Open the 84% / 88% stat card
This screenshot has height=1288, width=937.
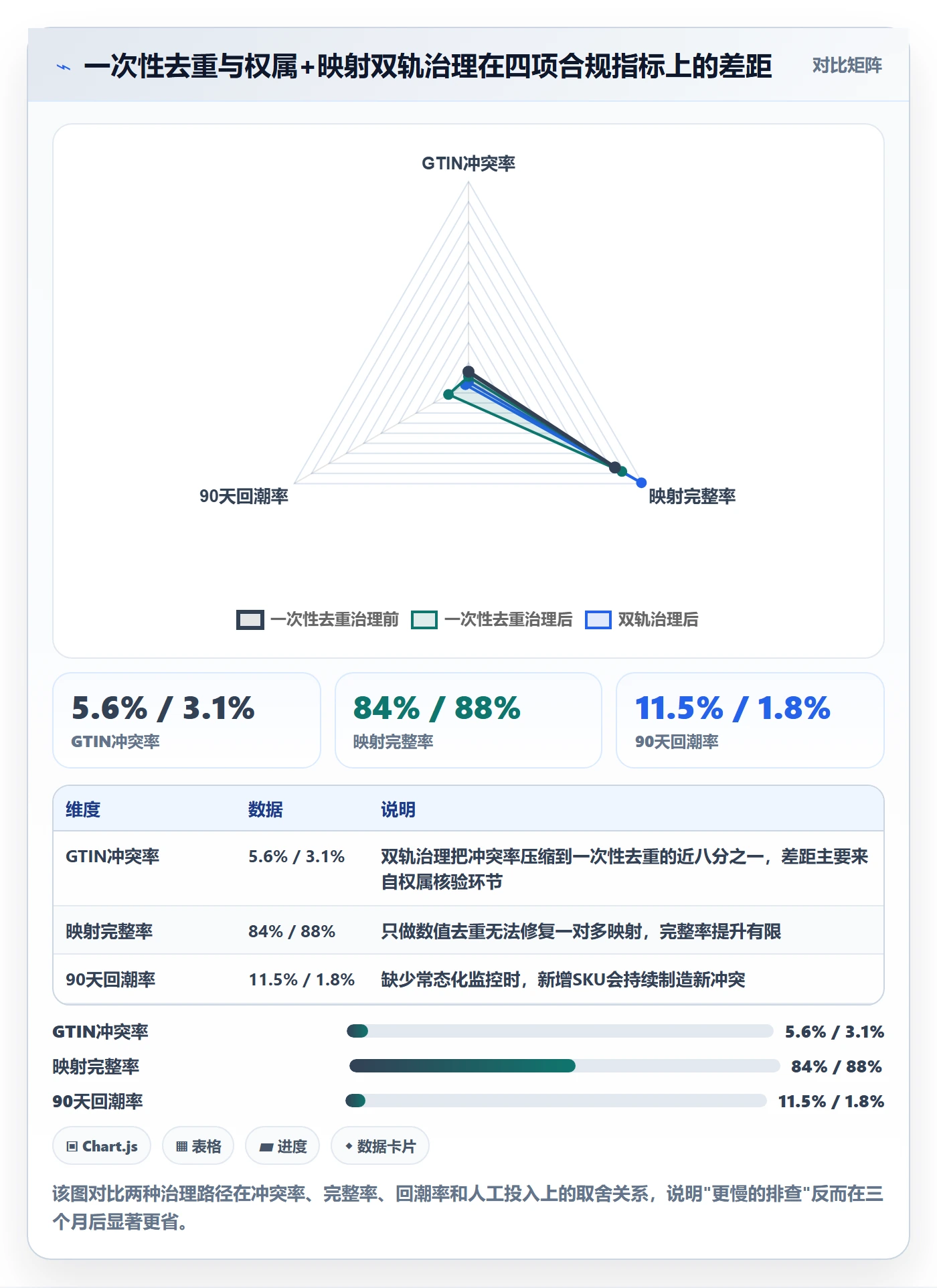(468, 720)
